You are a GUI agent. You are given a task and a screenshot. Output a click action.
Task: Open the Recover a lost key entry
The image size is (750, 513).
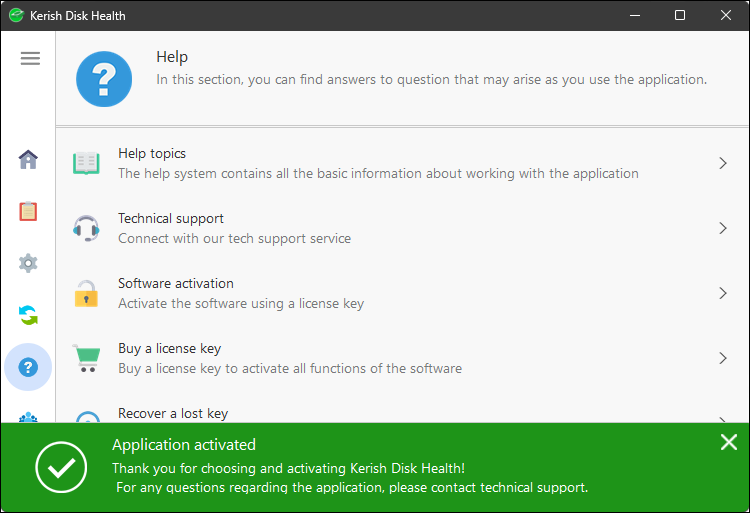click(173, 413)
